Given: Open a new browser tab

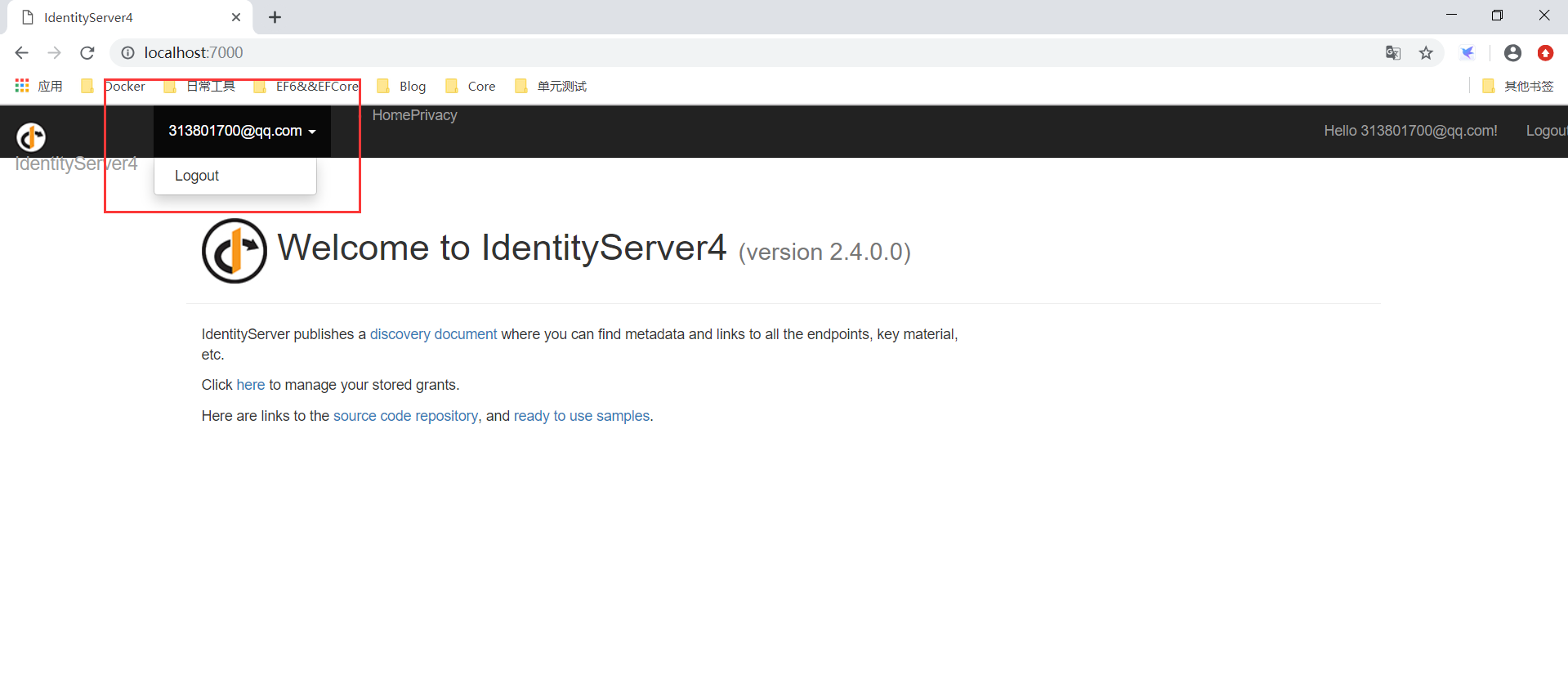Looking at the screenshot, I should [275, 17].
